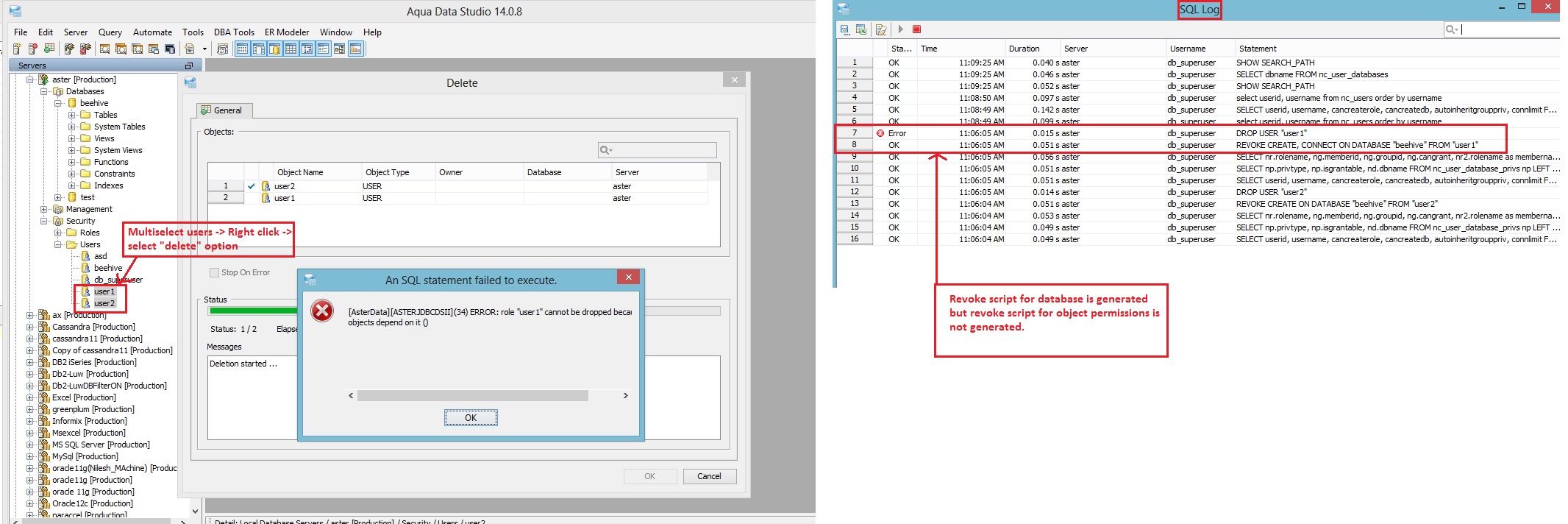The width and height of the screenshot is (1568, 524).
Task: Click the right scroll arrow in error dialog
Action: point(626,396)
